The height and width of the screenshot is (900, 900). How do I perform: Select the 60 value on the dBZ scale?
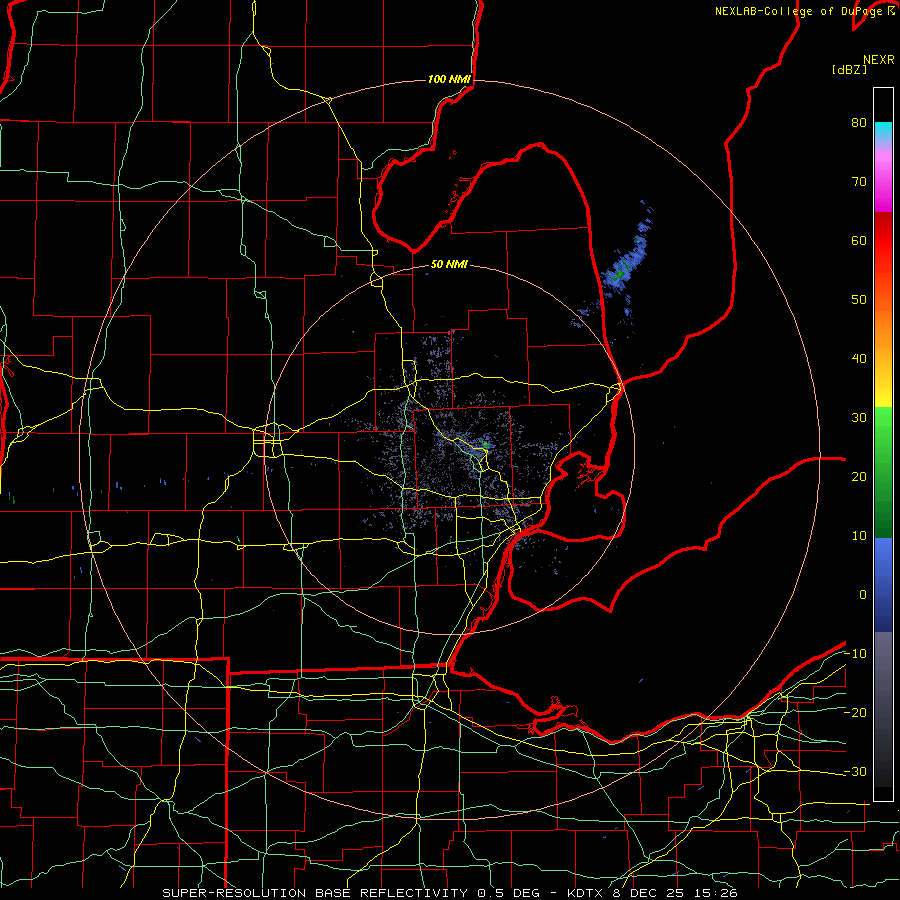coord(859,240)
